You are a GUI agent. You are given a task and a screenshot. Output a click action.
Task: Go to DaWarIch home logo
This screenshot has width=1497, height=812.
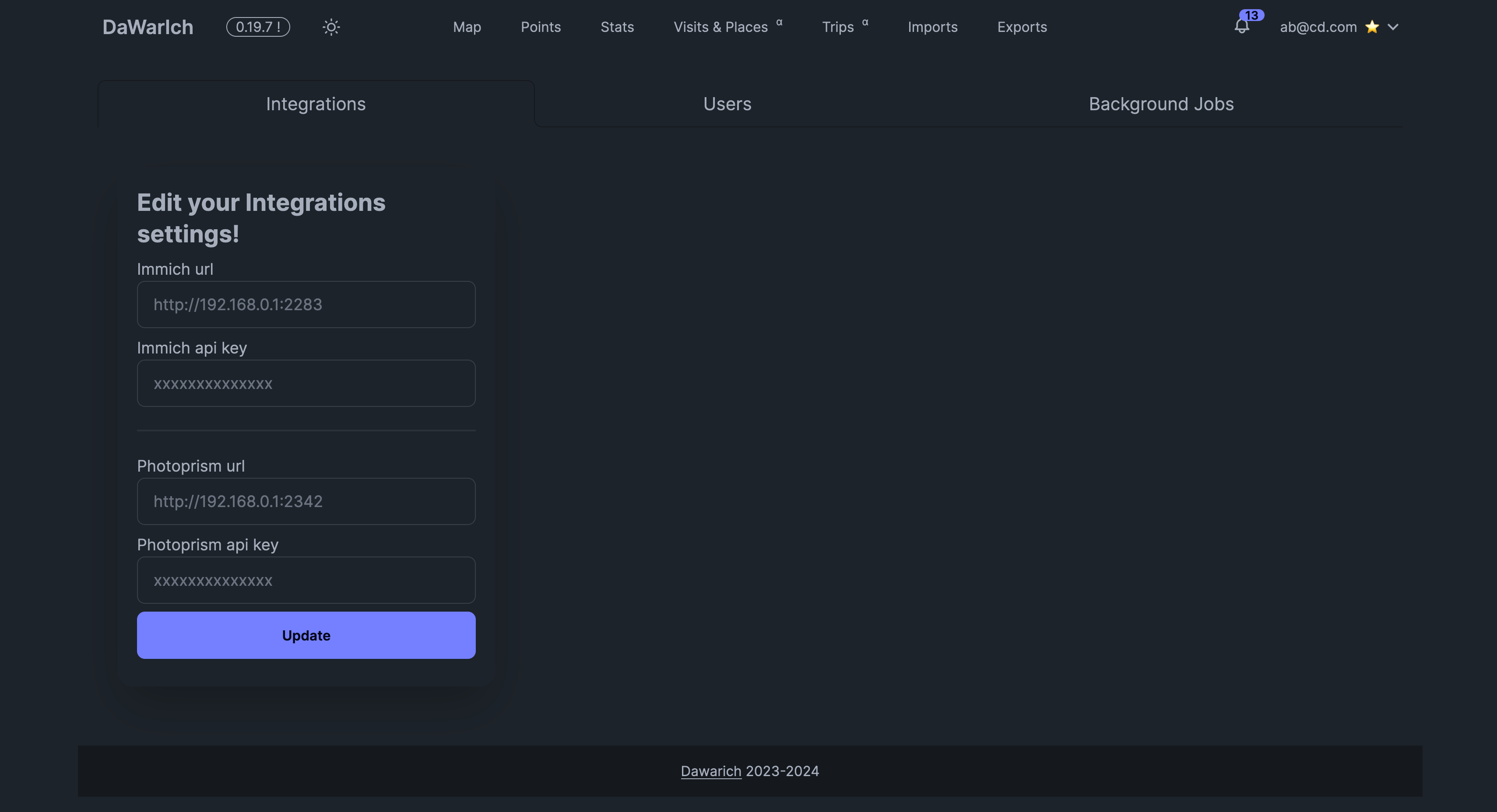(x=148, y=27)
